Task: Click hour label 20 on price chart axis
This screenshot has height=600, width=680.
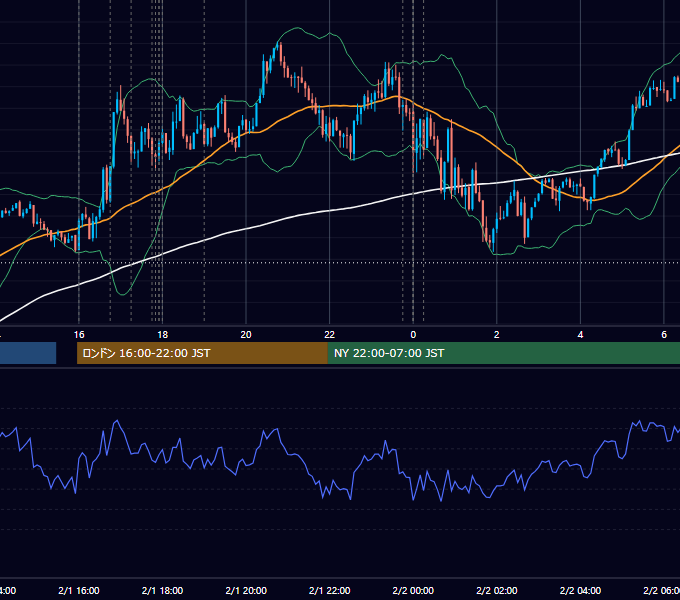Action: click(246, 335)
